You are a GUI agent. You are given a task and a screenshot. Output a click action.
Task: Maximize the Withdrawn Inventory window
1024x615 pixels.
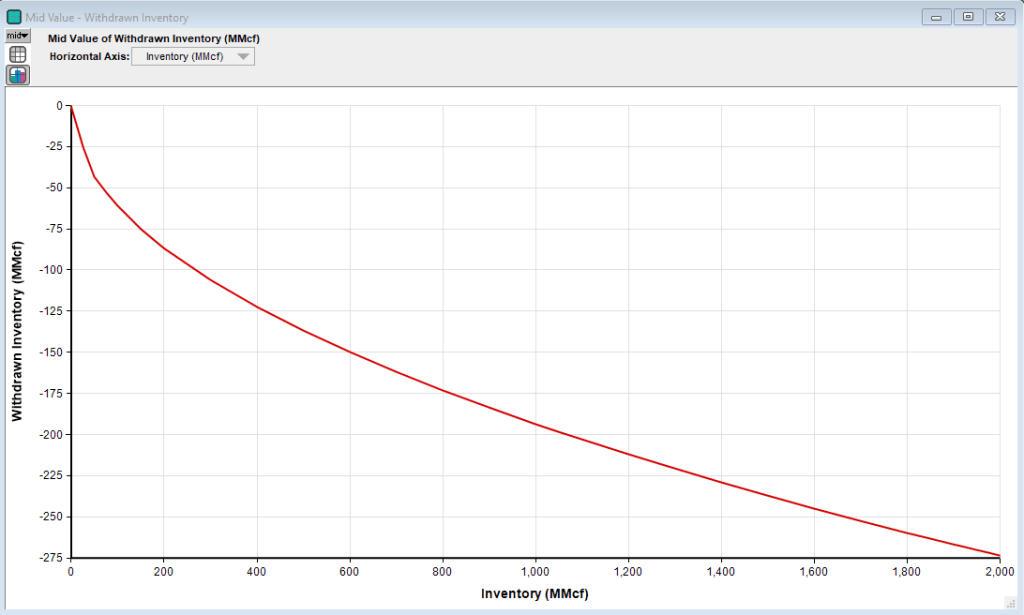pyautogui.click(x=968, y=16)
